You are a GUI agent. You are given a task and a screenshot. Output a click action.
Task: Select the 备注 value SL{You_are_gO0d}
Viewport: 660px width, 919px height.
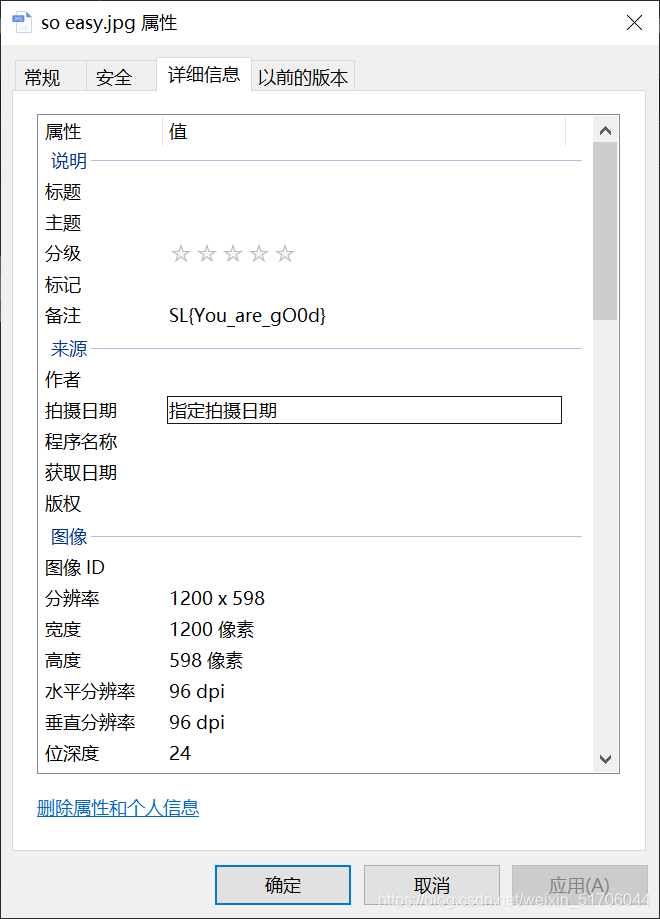(247, 316)
